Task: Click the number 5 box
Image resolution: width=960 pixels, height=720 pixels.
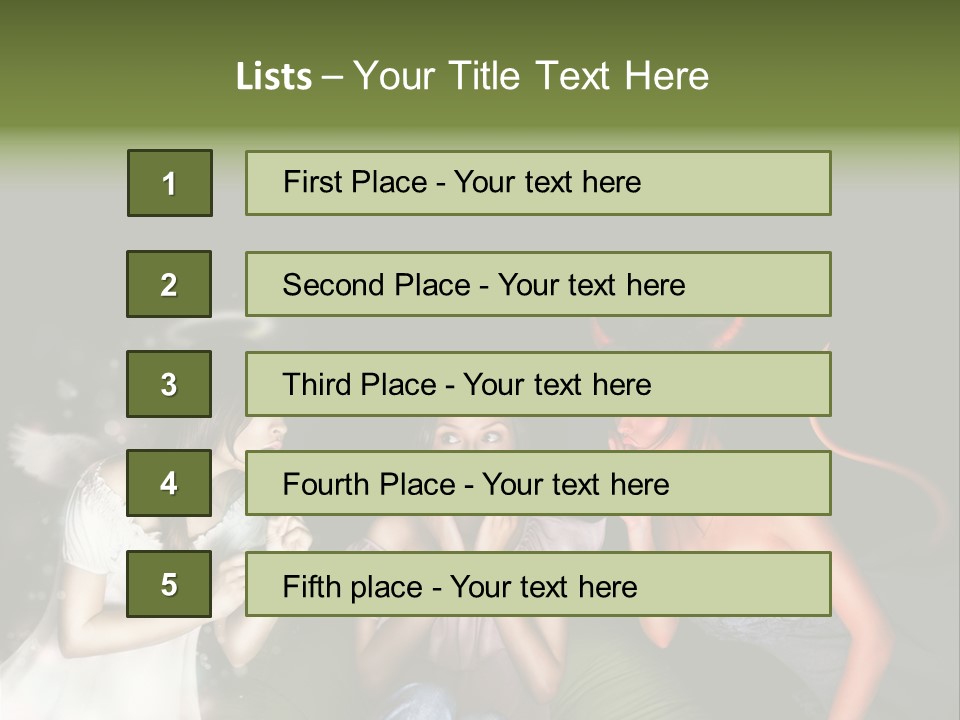Action: [x=169, y=584]
